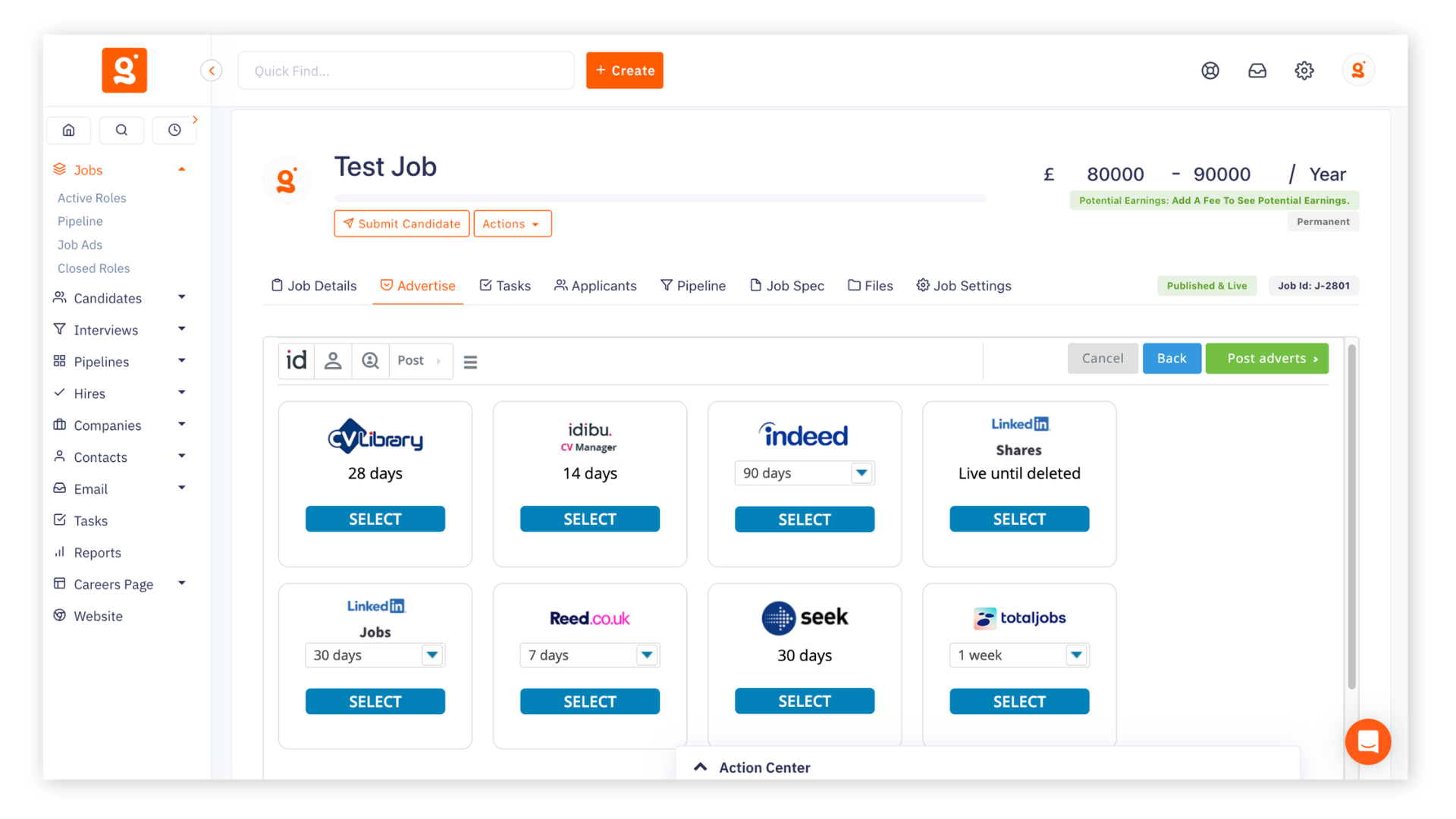
Task: Click the seek logo
Action: tap(805, 618)
